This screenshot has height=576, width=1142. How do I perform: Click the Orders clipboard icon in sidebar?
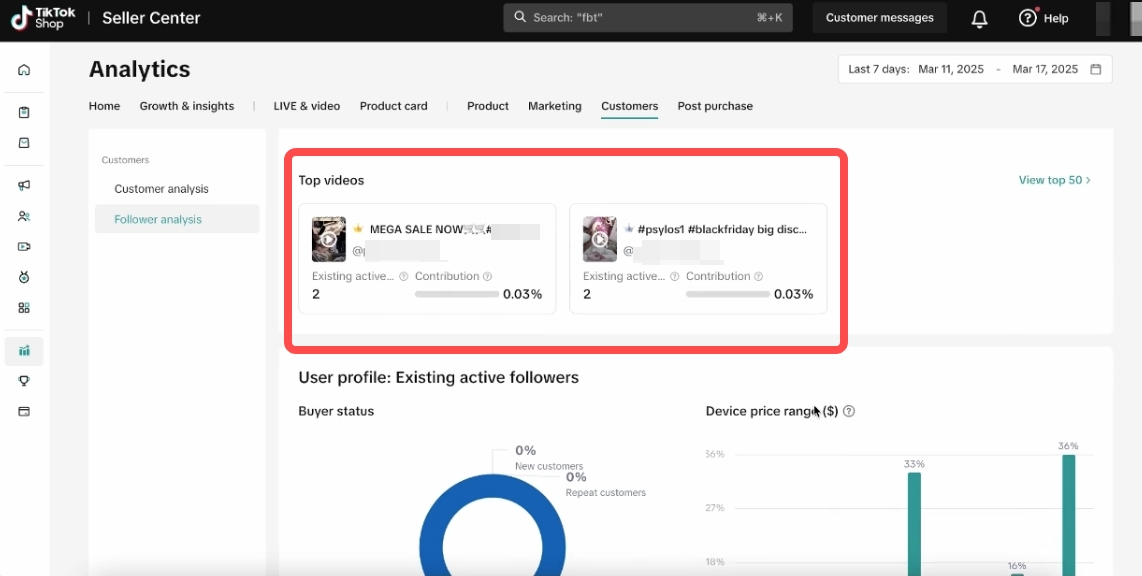(x=24, y=112)
